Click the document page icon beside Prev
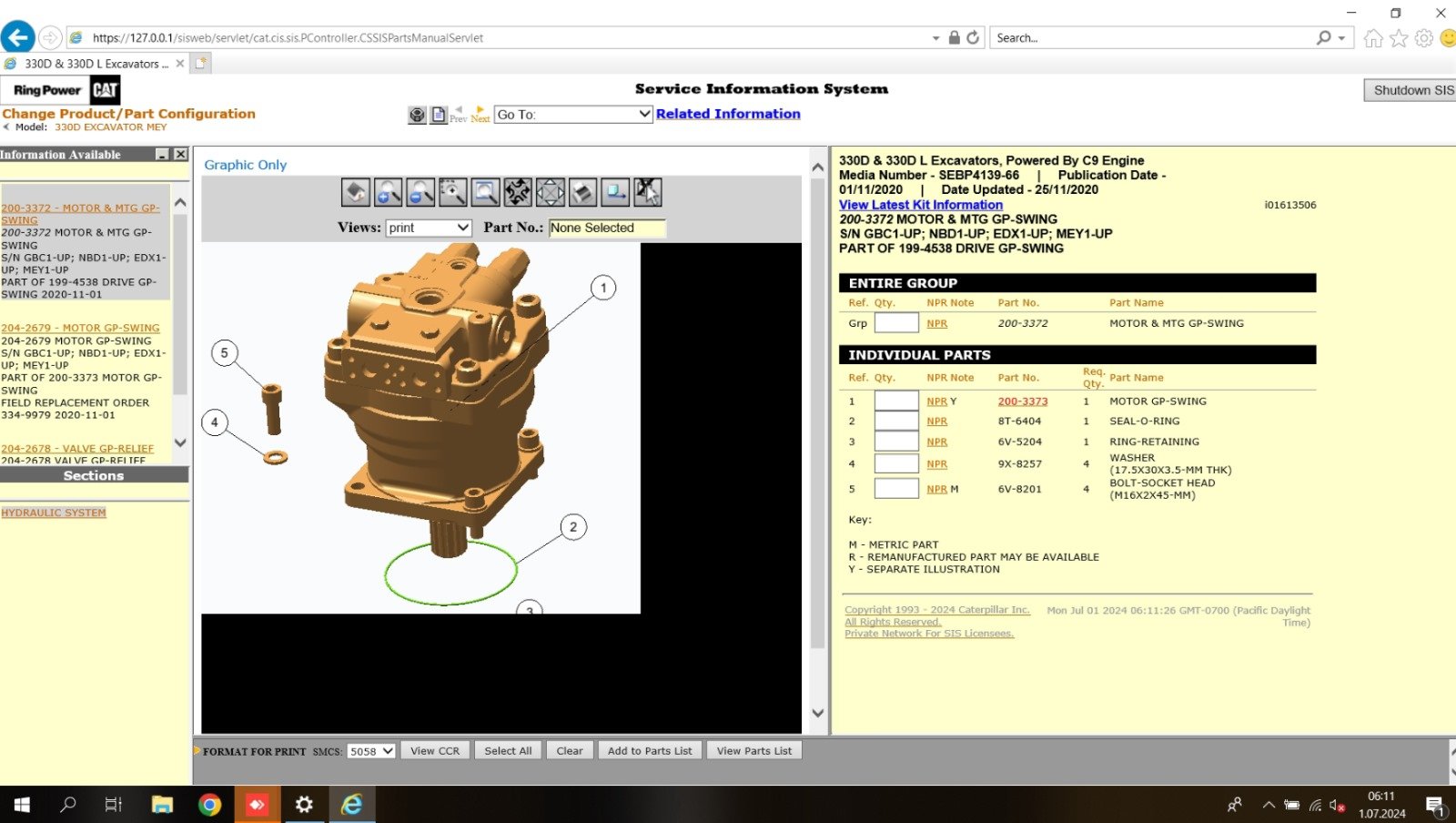 [x=439, y=115]
